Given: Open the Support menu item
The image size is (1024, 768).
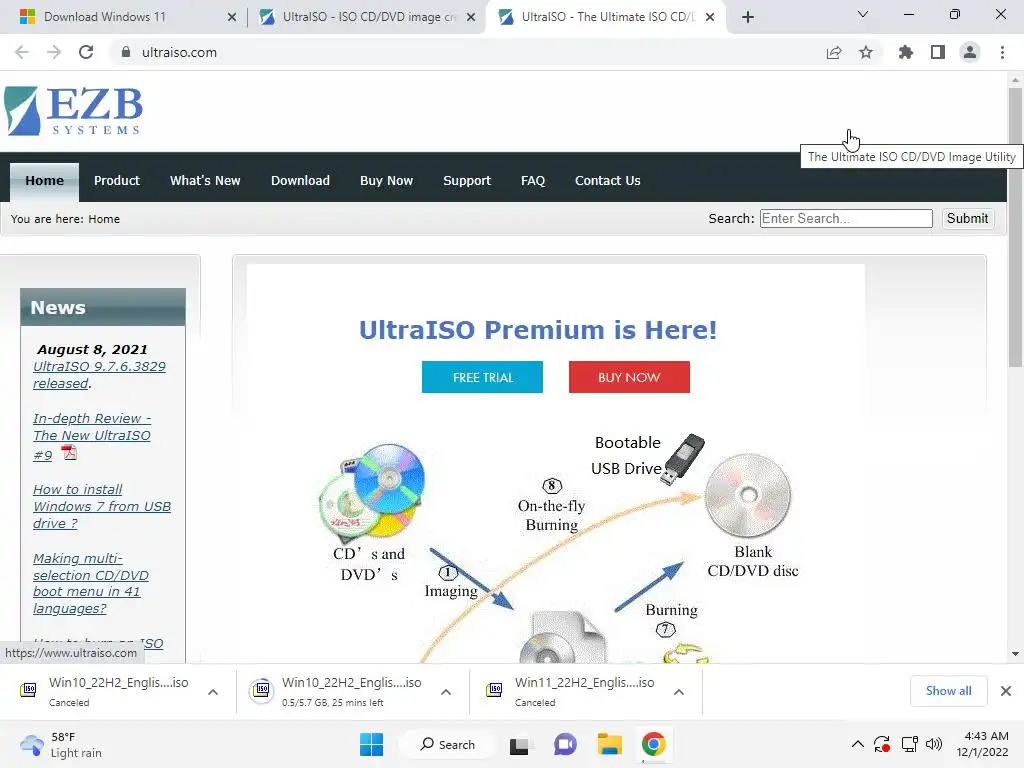Looking at the screenshot, I should tap(467, 181).
